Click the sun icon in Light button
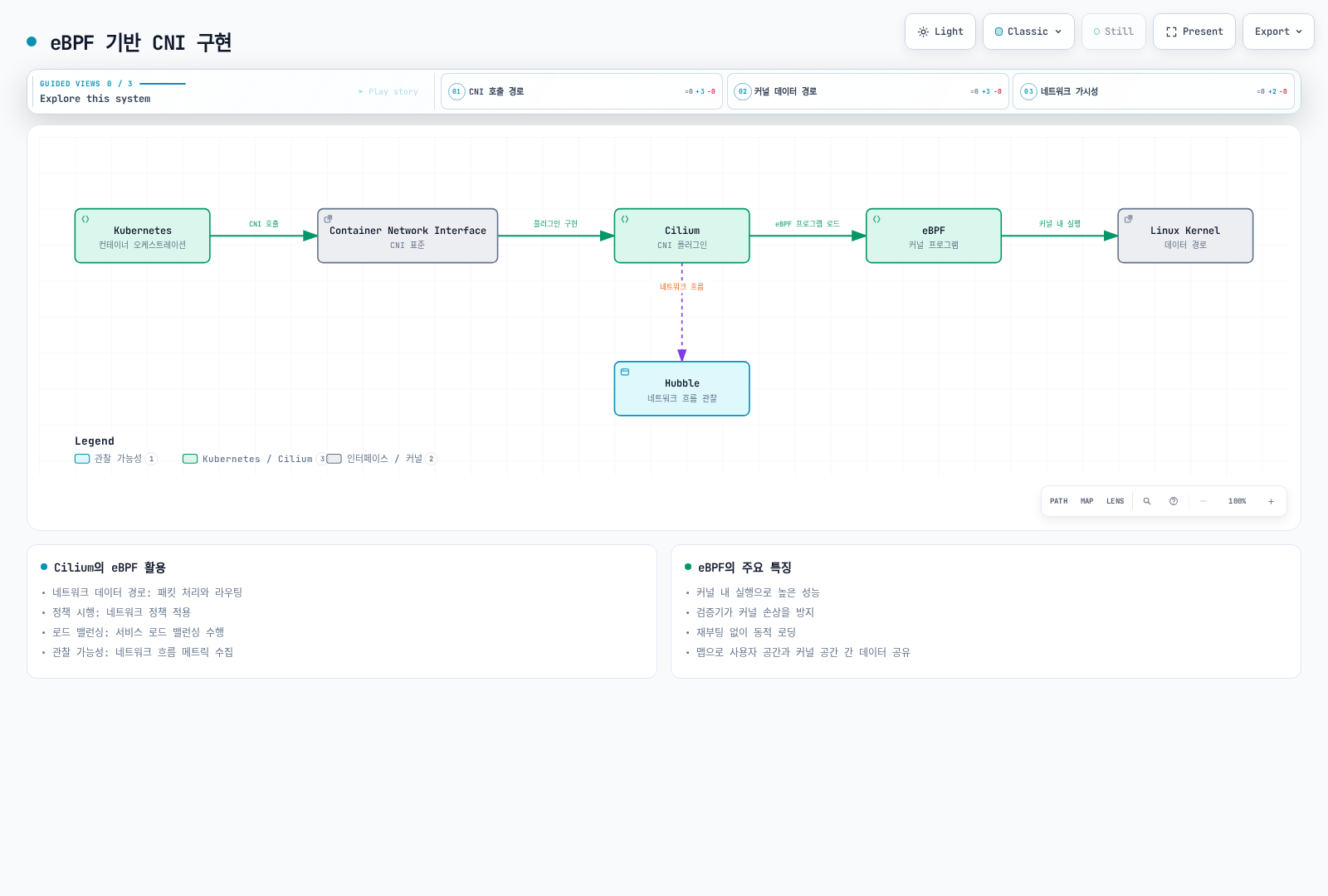This screenshot has width=1328, height=896. click(923, 32)
